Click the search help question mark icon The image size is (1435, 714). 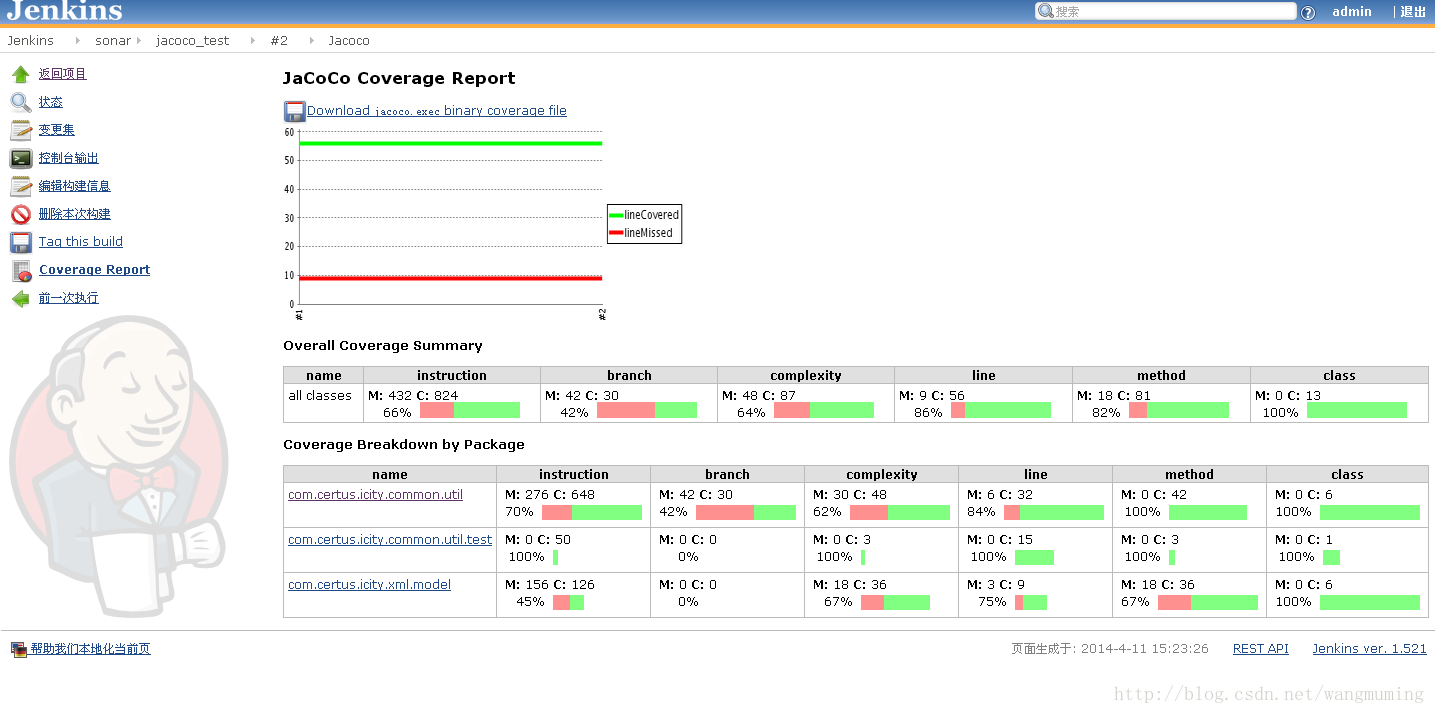tap(1308, 12)
